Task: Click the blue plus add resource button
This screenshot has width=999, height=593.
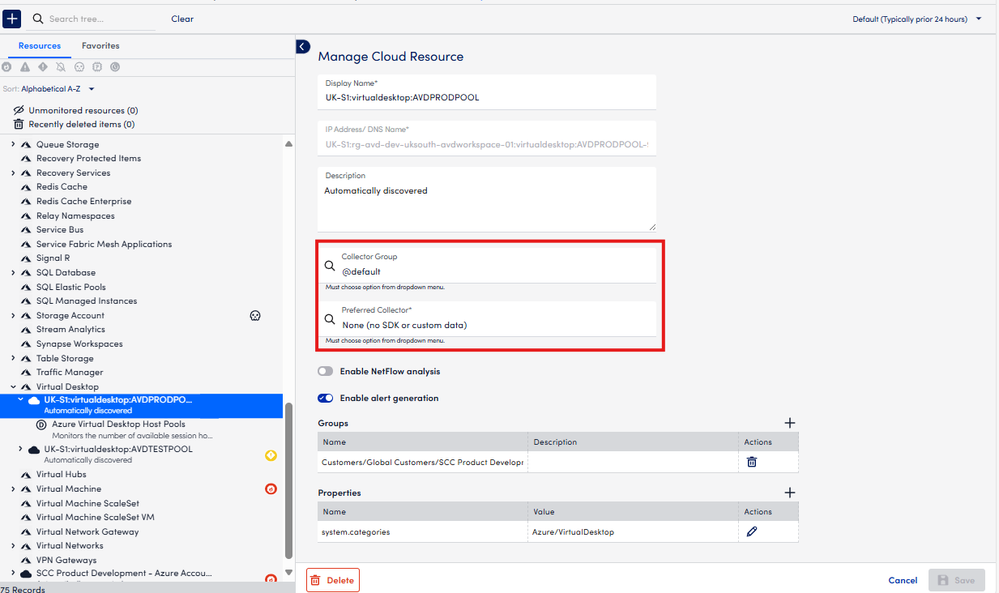Action: [x=12, y=19]
